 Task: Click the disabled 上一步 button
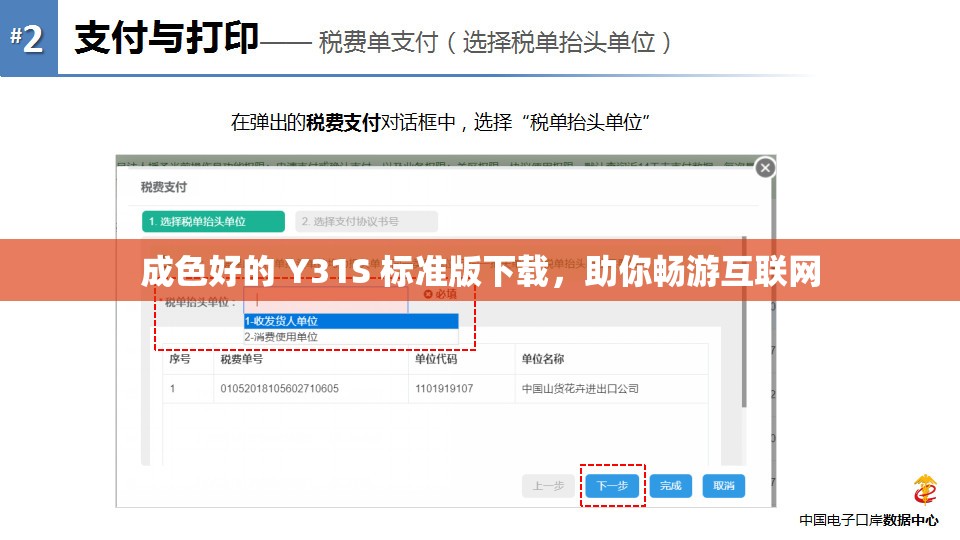tap(548, 486)
